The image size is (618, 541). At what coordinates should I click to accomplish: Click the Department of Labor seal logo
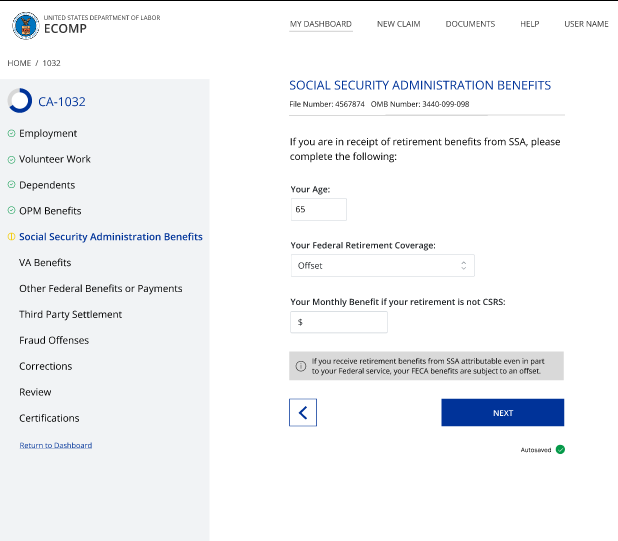coord(25,25)
